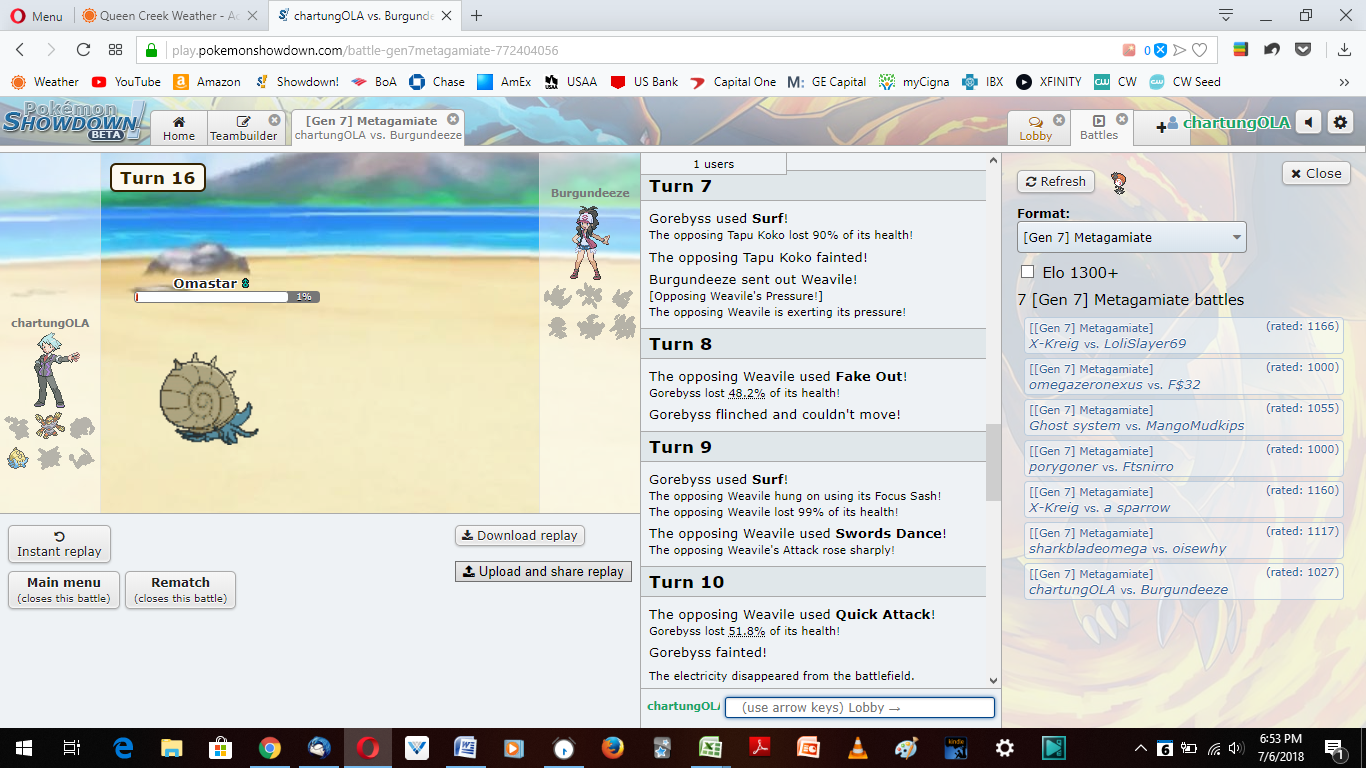
Task: Refresh the battles list
Action: click(x=1056, y=181)
